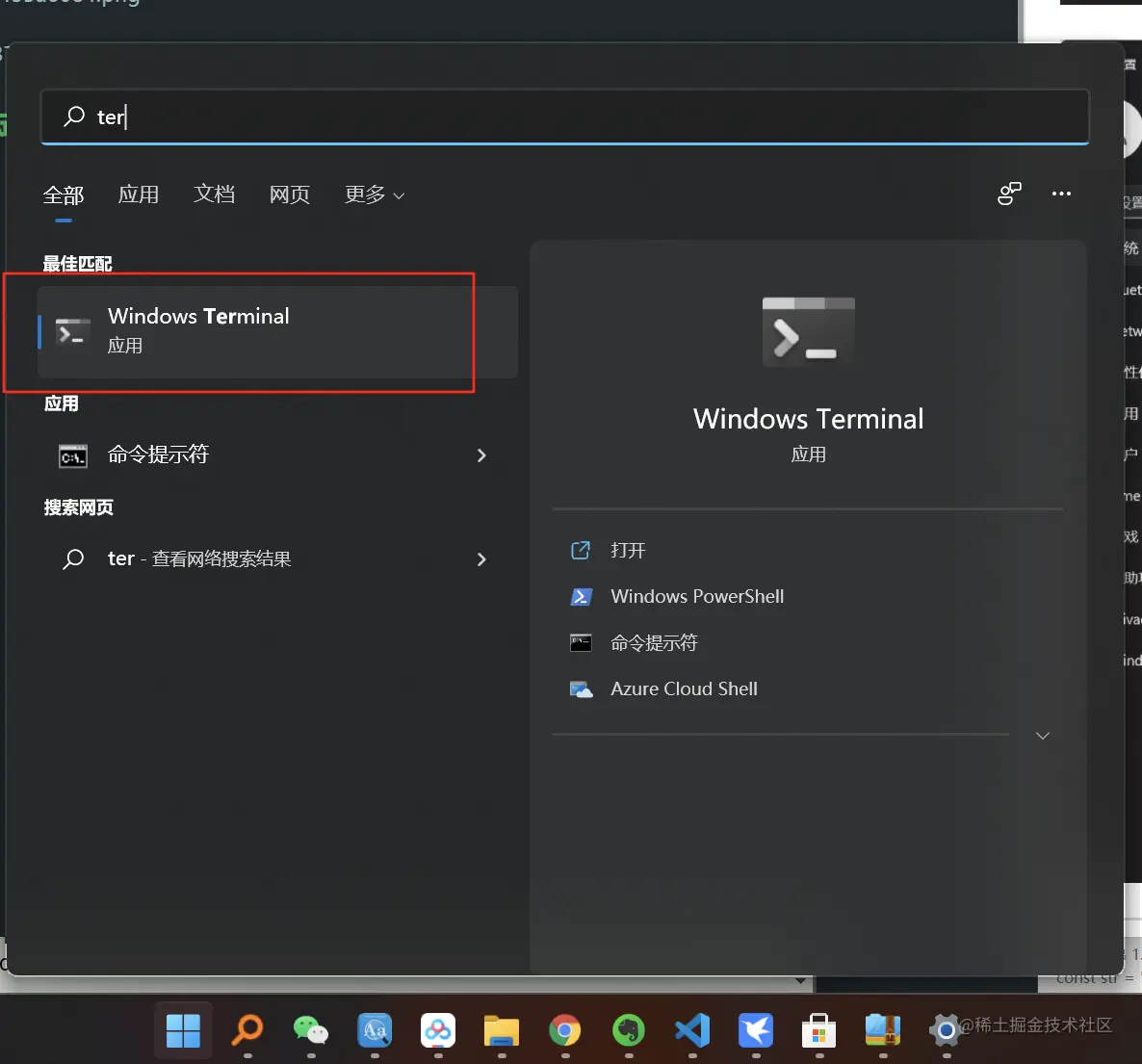Image resolution: width=1142 pixels, height=1064 pixels.
Task: Expand the 命令提示符 result chevron
Action: tap(481, 455)
